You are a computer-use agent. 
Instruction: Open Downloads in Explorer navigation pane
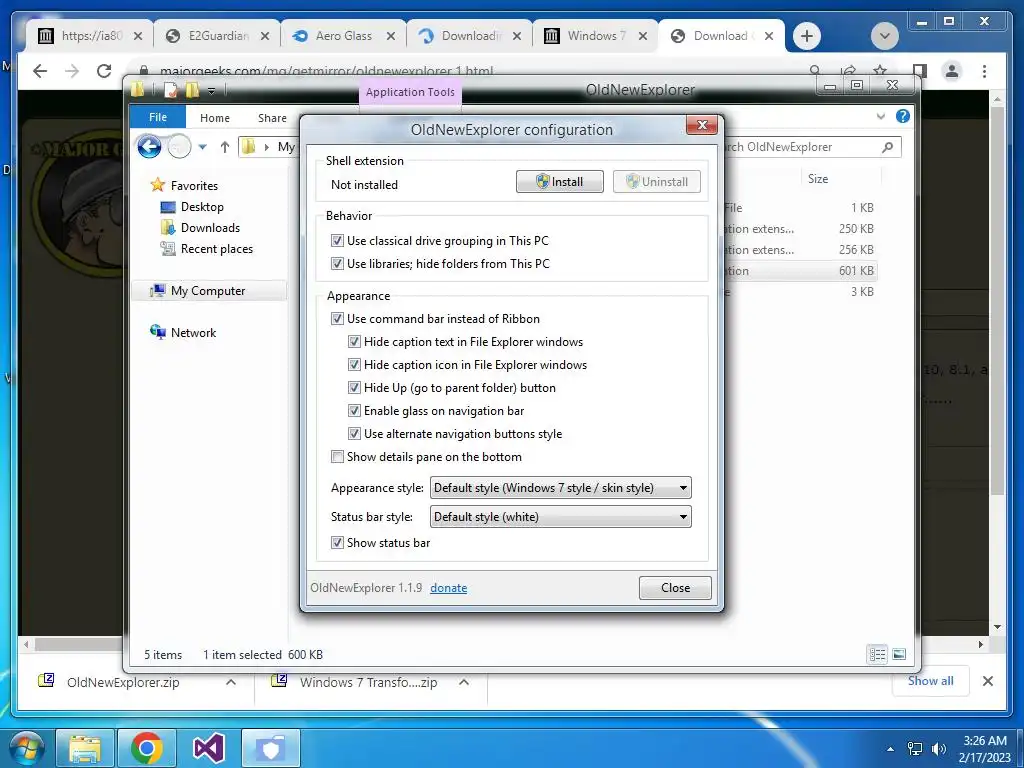[210, 228]
